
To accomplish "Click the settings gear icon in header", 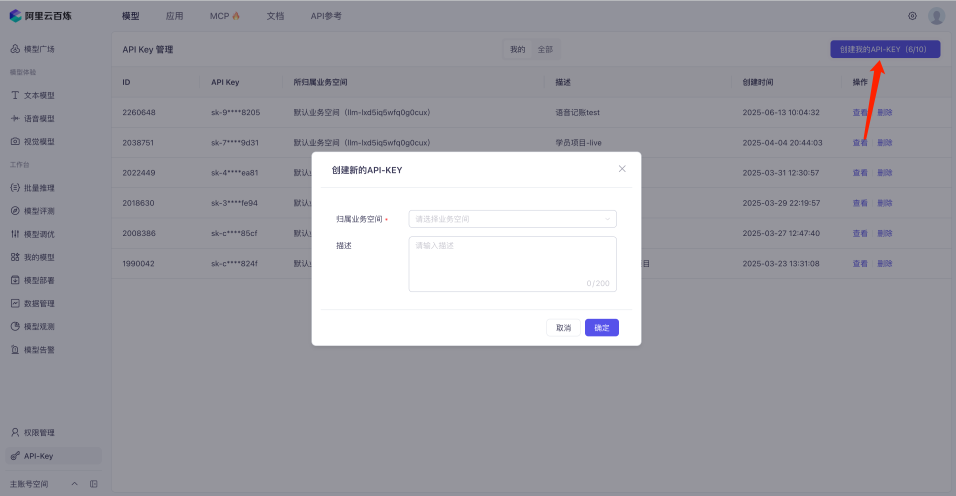I will point(912,16).
